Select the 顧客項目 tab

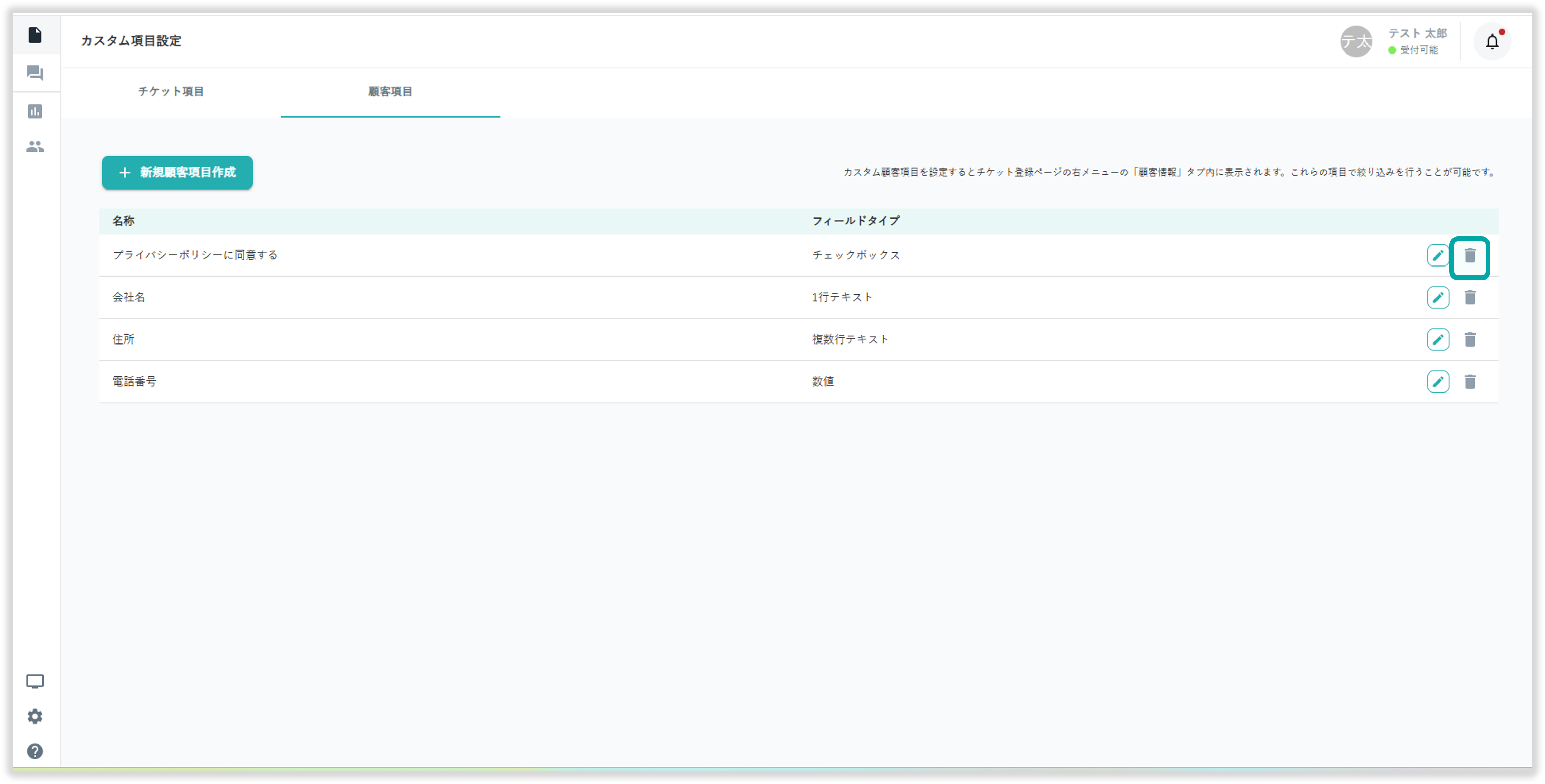click(390, 91)
